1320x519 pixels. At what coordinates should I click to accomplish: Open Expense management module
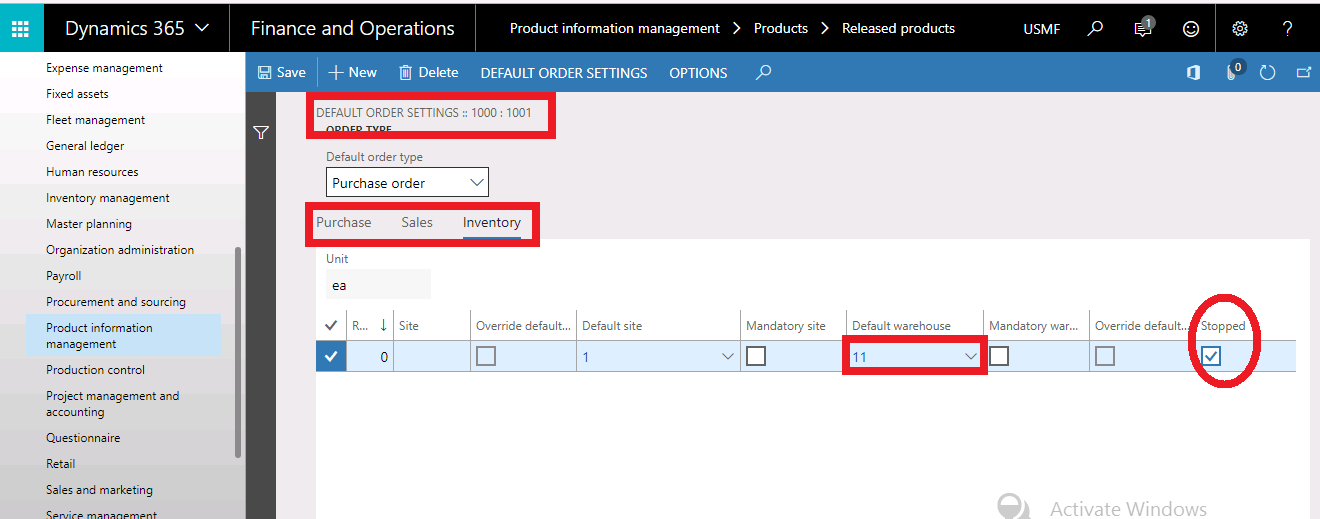pos(104,68)
